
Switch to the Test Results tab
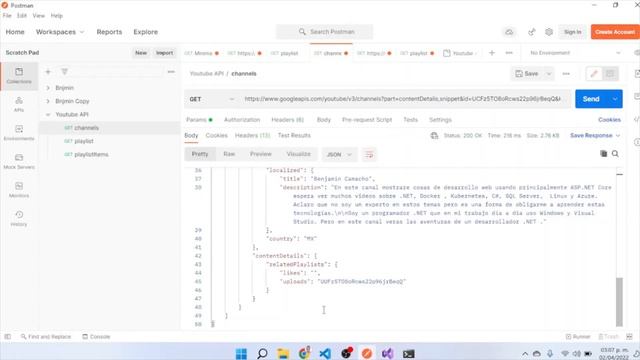coord(294,136)
